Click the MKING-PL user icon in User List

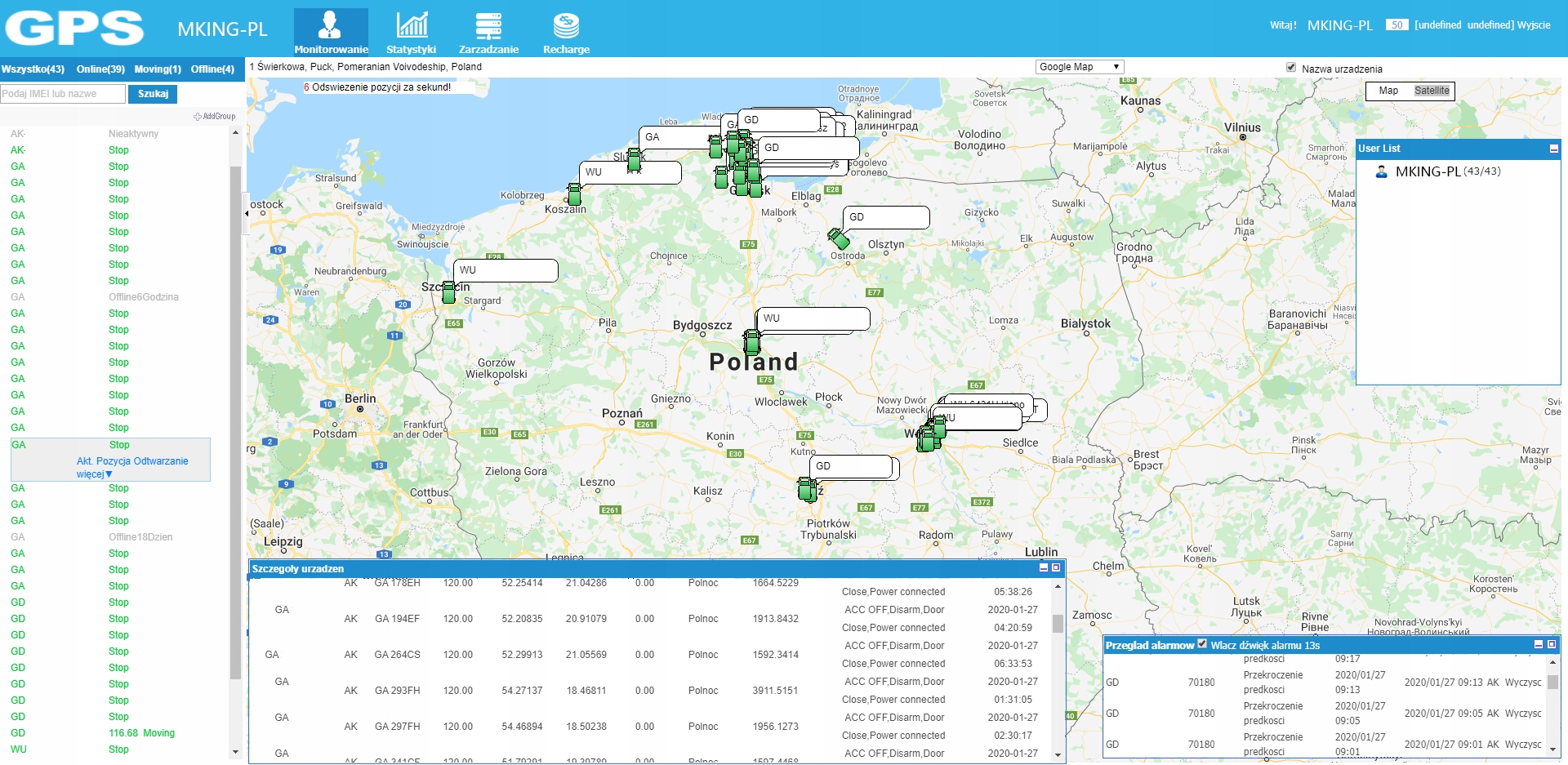pos(1382,172)
